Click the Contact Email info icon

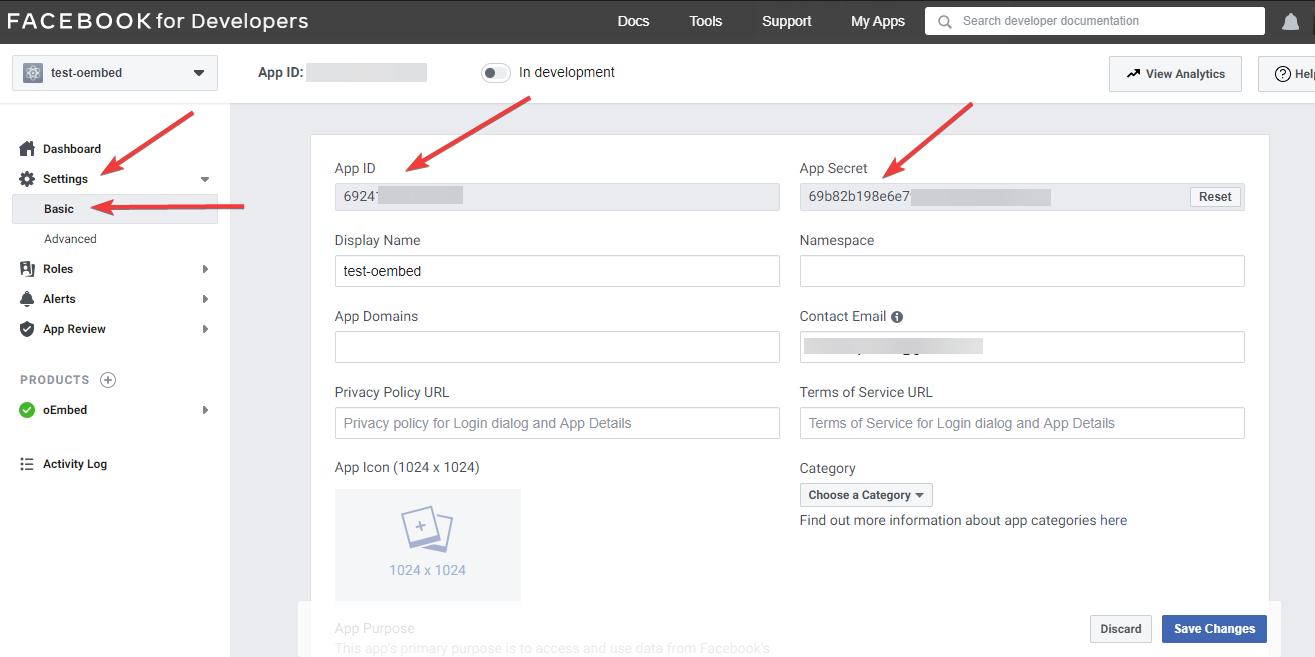897,317
